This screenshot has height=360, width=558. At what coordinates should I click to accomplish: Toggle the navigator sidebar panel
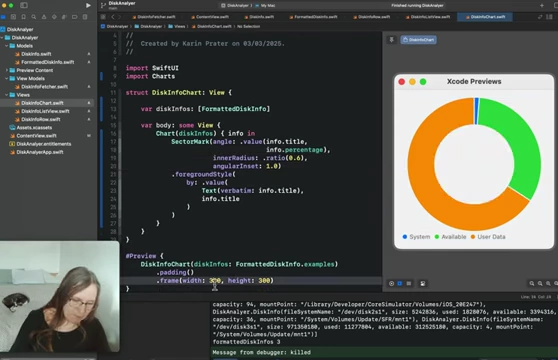(x=24, y=5)
